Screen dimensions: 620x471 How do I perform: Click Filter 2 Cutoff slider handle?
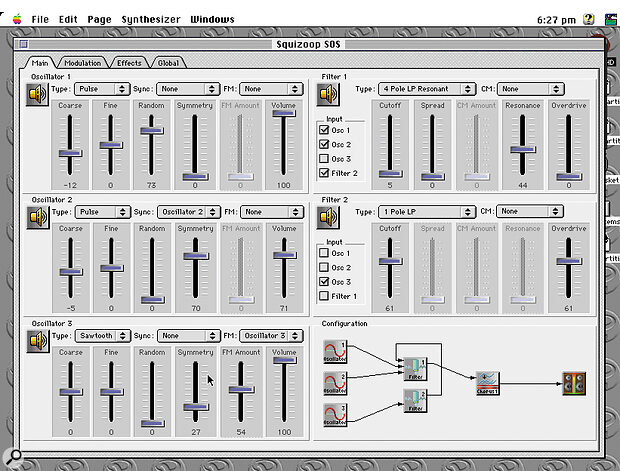tap(390, 261)
